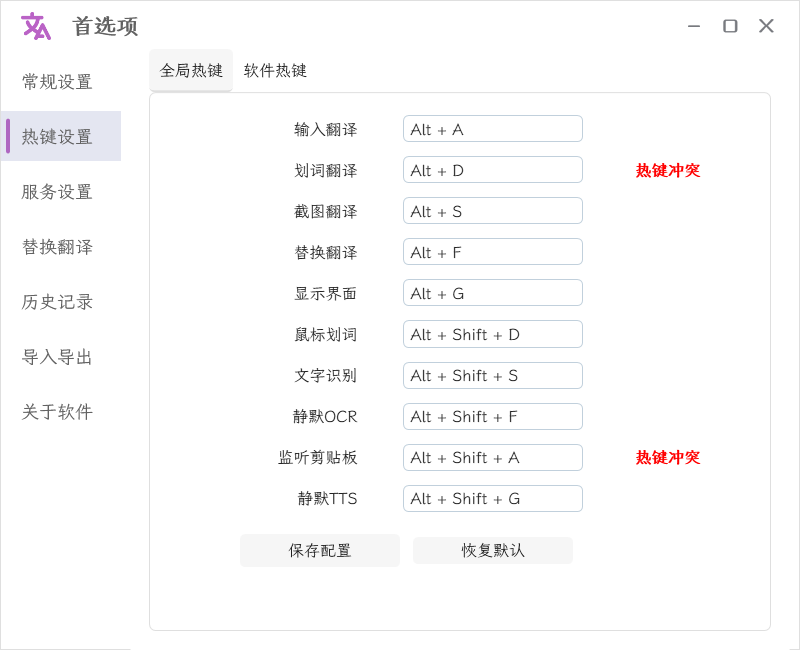Click the 划词翻译 hotkey field
800x650 pixels.
492,170
